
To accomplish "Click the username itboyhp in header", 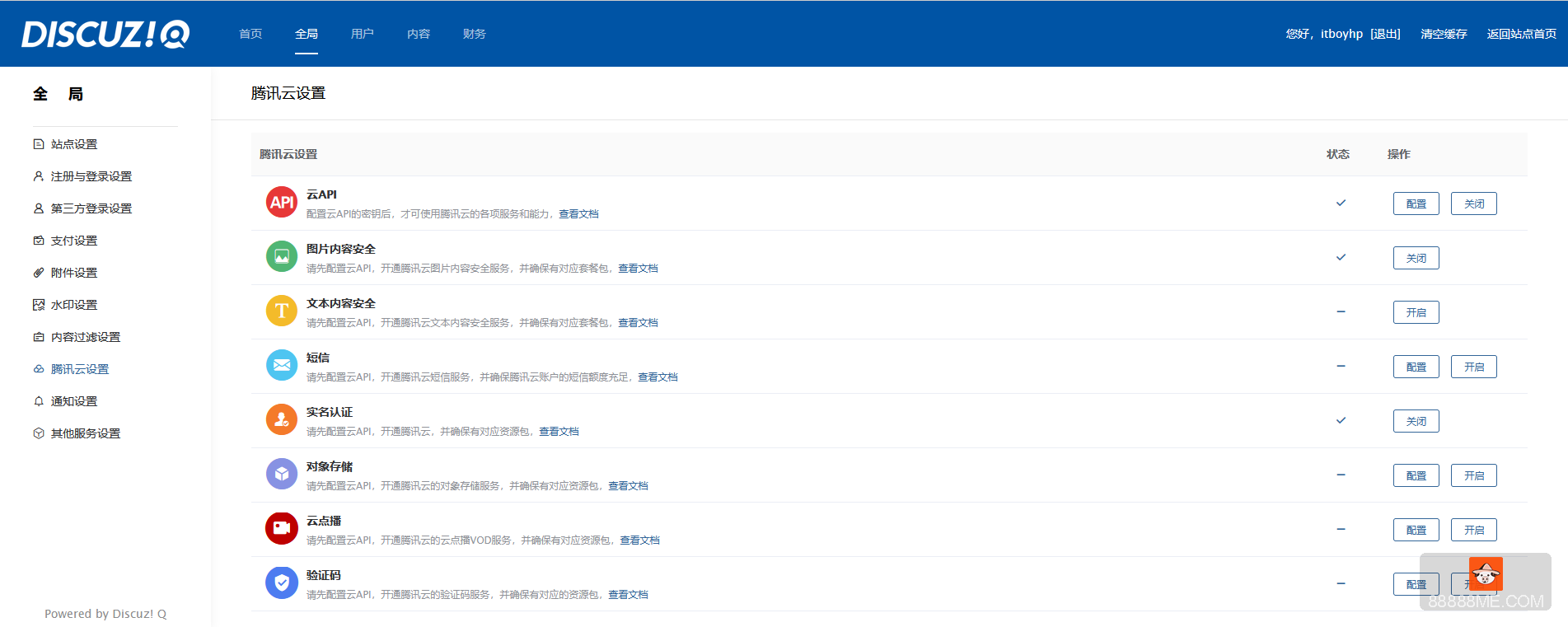I will tap(1341, 34).
